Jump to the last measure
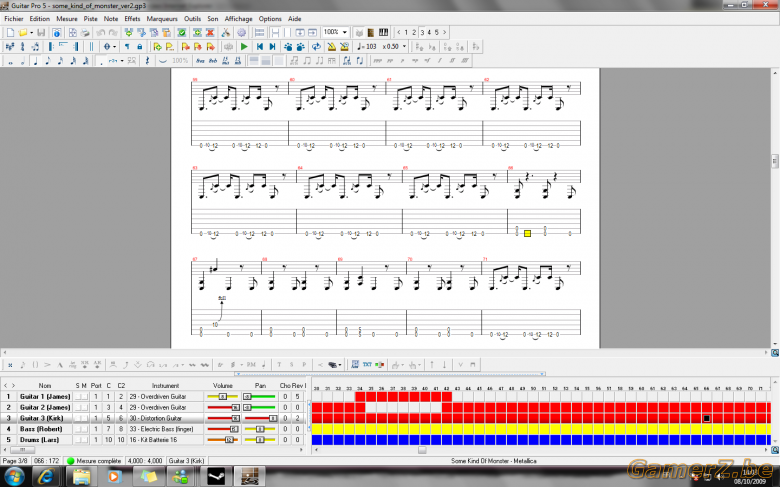This screenshot has height=487, width=780. [272, 47]
